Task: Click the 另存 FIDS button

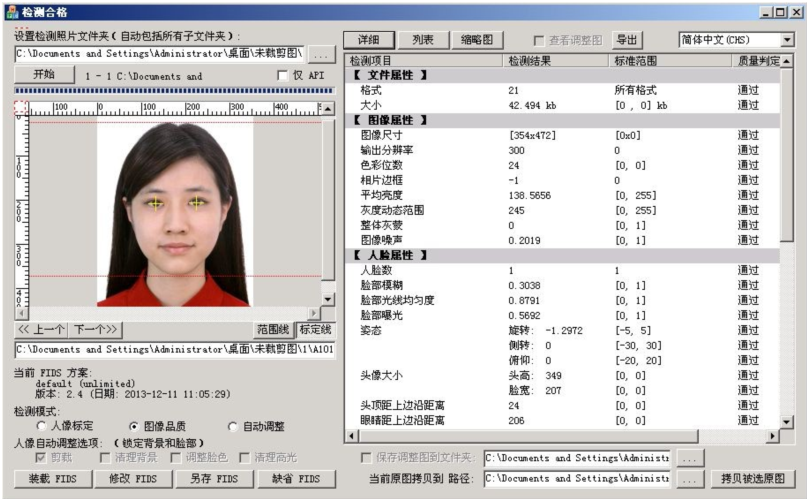Action: coord(214,479)
